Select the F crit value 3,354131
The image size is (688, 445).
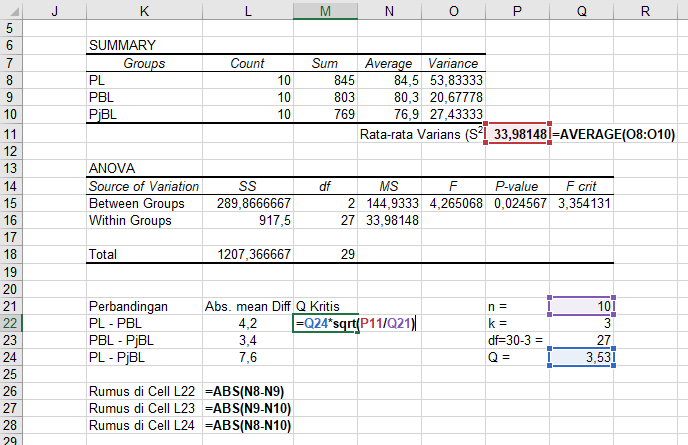tap(579, 203)
